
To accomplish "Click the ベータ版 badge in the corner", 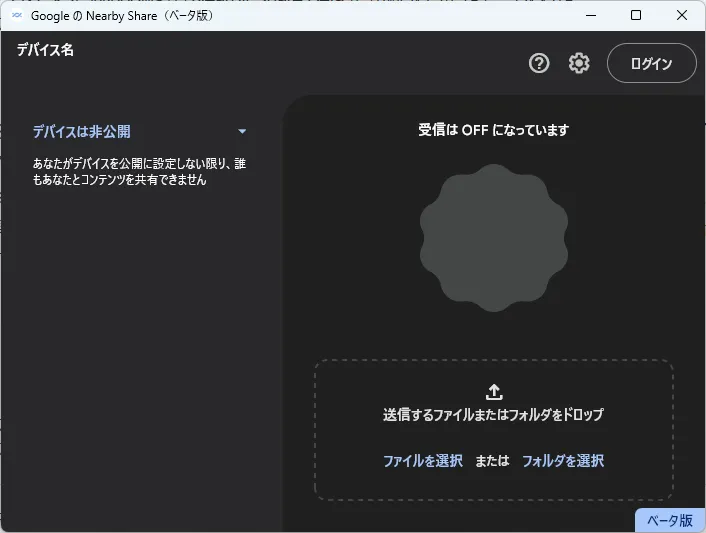I will point(669,520).
